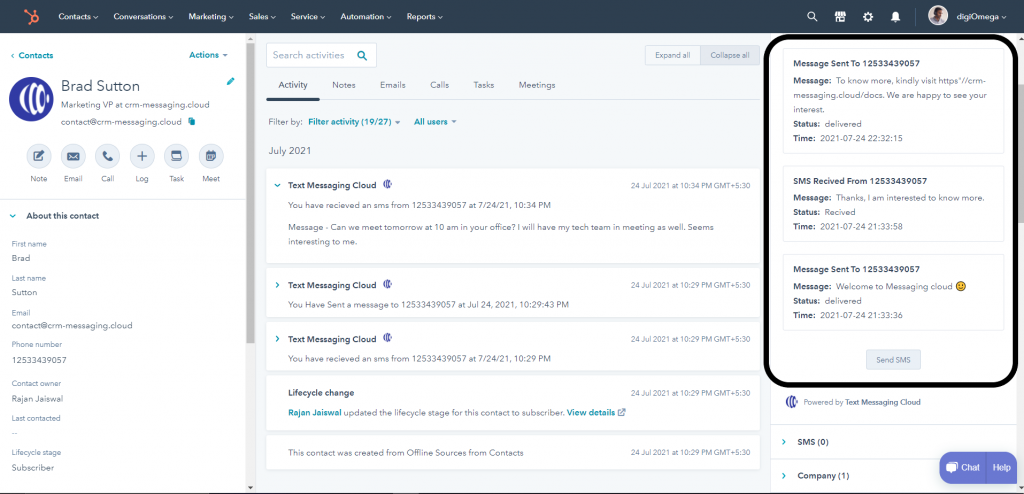Click the search icon in Search activities
The image size is (1024, 494).
coord(362,56)
